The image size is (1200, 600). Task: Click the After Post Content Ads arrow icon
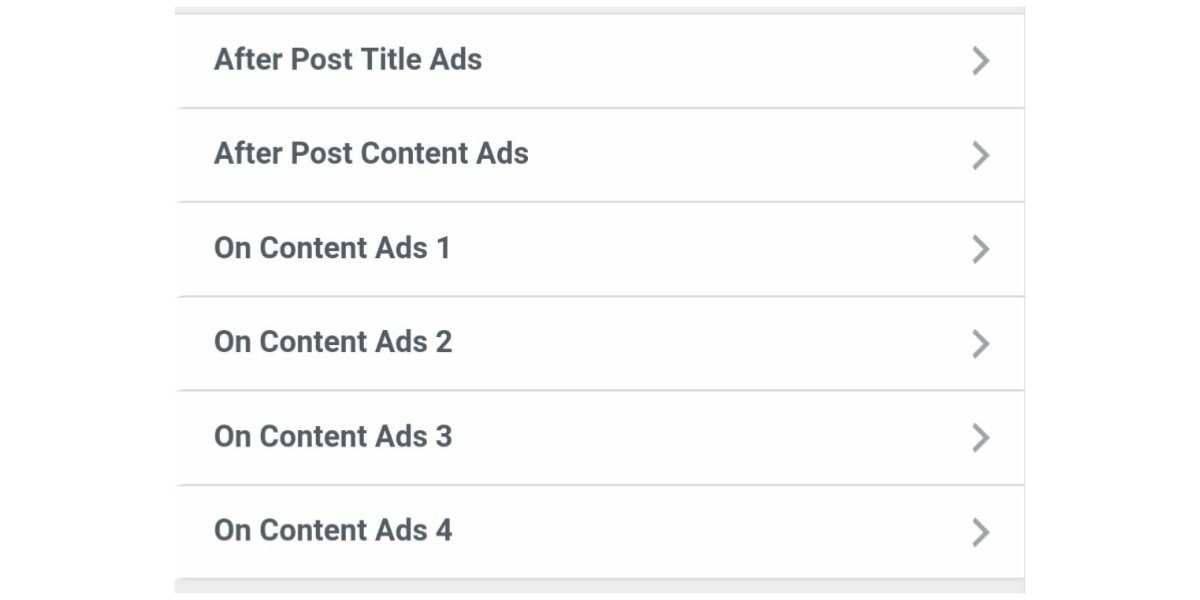click(x=980, y=155)
